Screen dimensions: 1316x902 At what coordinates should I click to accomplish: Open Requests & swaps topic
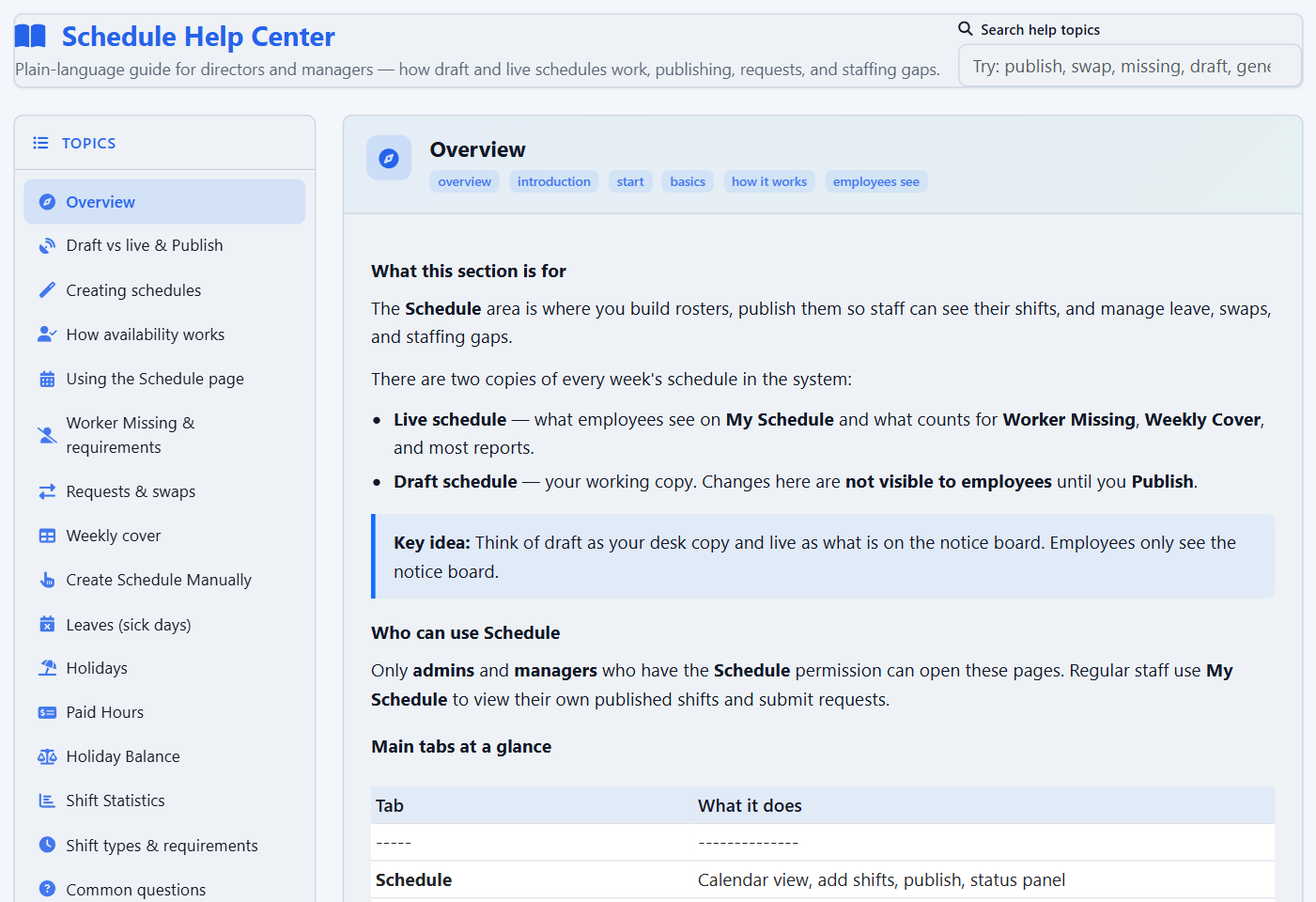(164, 491)
